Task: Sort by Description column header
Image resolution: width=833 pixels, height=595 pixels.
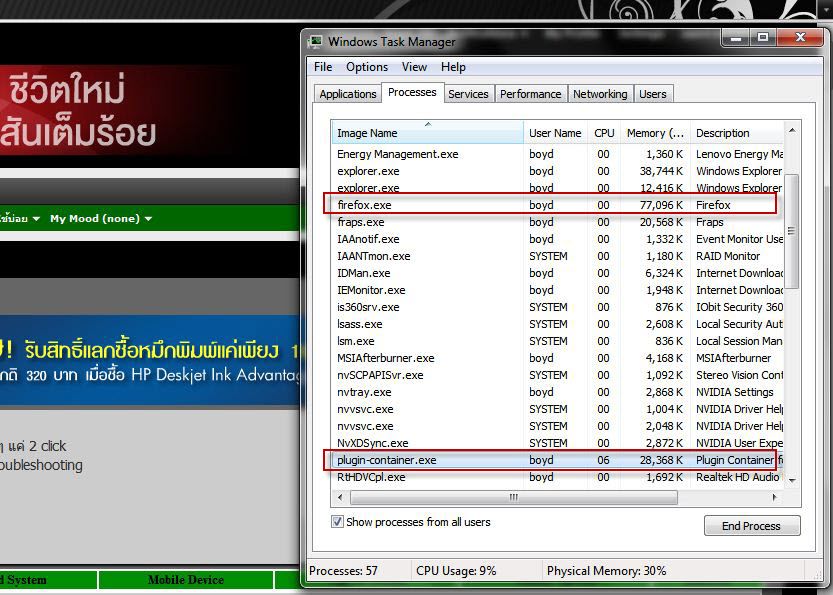Action: 737,133
